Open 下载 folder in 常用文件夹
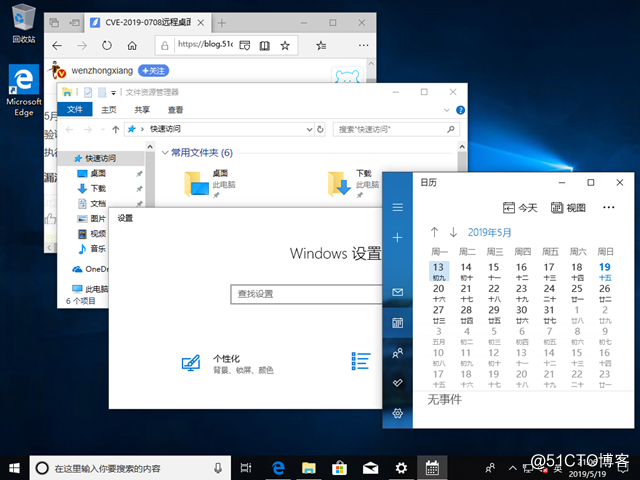640x480 pixels. pos(353,183)
